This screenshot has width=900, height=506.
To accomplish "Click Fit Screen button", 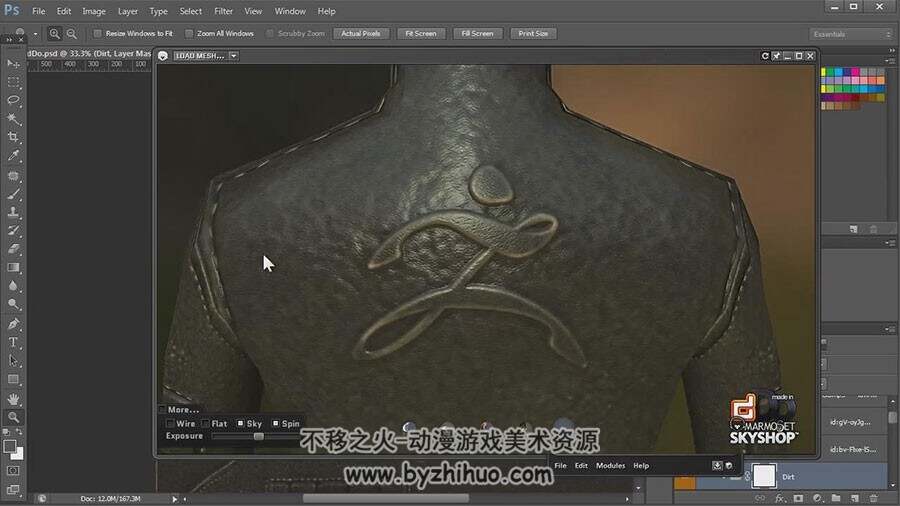I will [421, 34].
